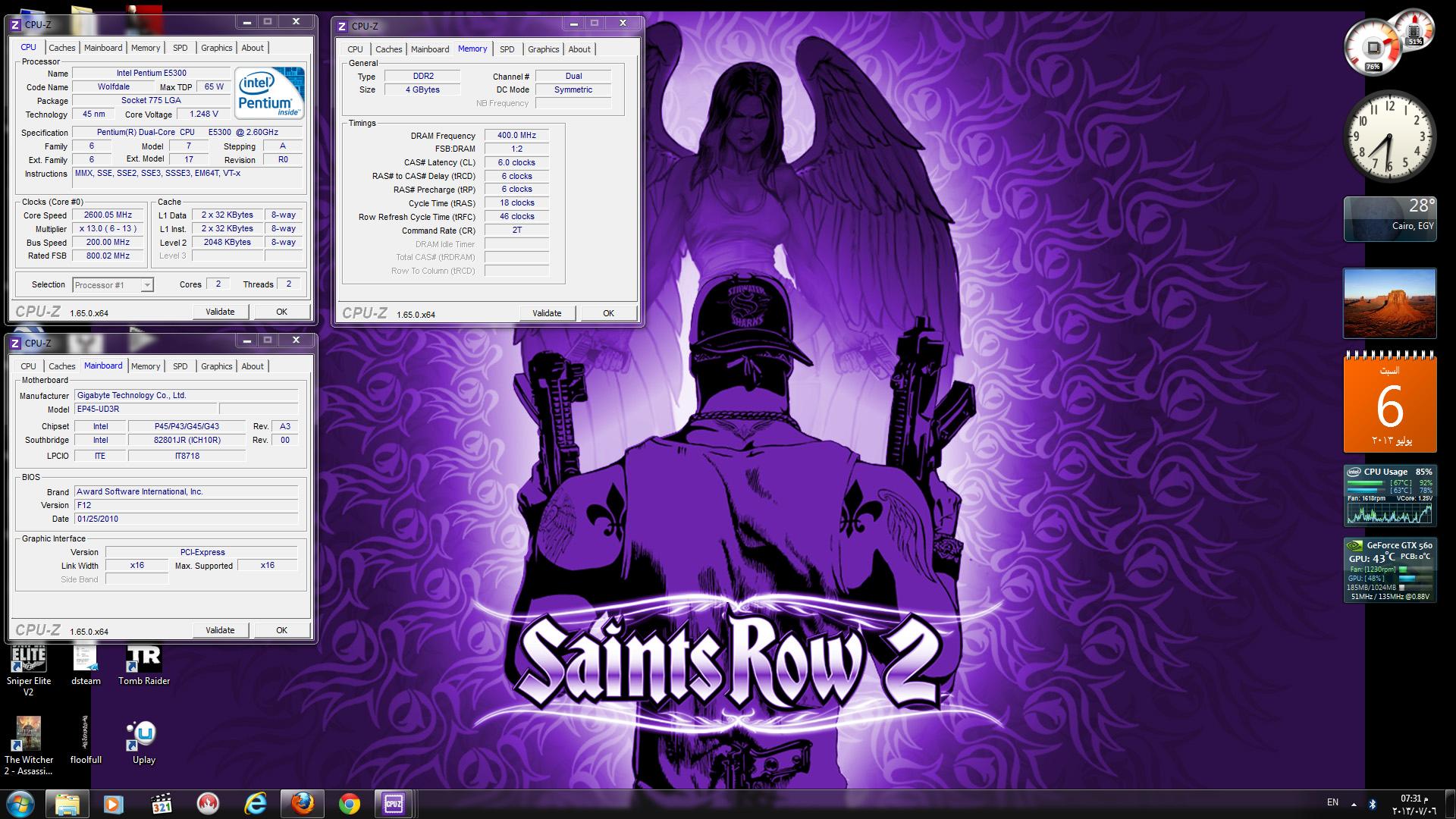Select the dsteam desktop file
1456x819 pixels.
click(x=86, y=666)
